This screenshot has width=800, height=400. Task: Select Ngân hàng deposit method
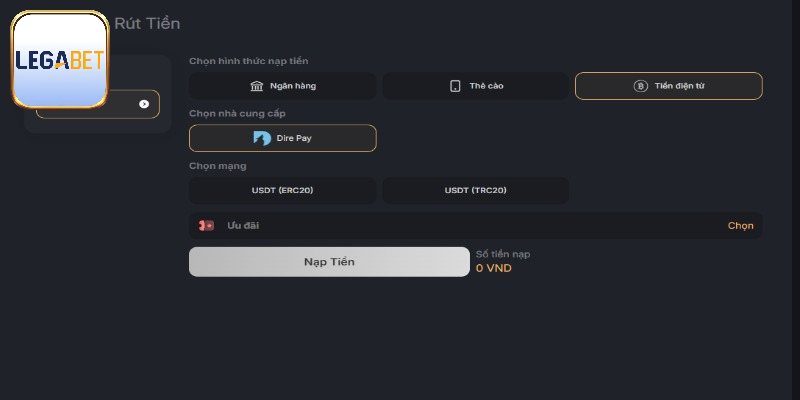pos(283,86)
